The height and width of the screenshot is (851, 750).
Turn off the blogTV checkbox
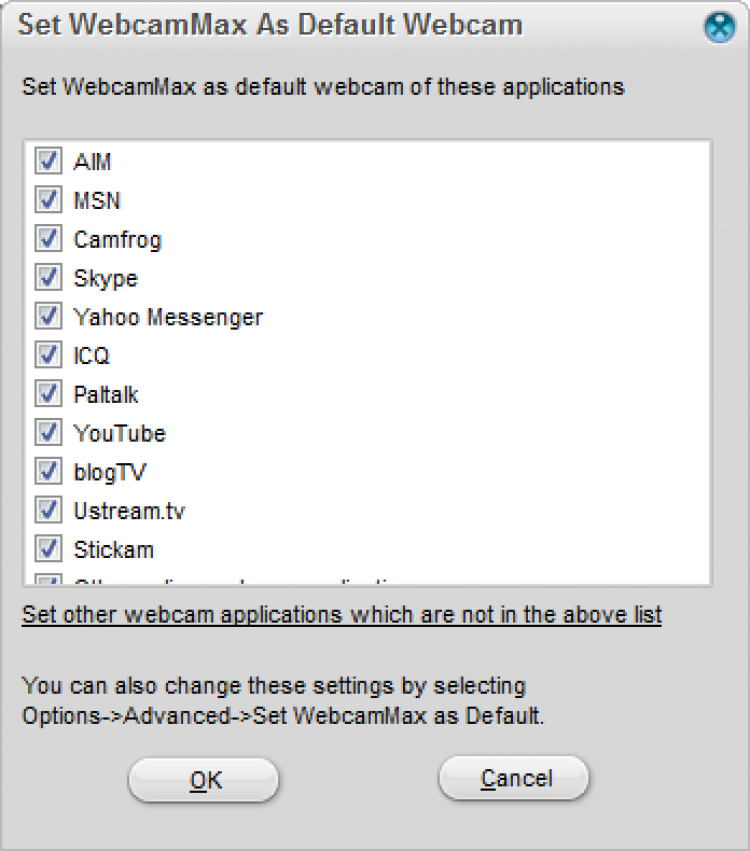[x=48, y=471]
